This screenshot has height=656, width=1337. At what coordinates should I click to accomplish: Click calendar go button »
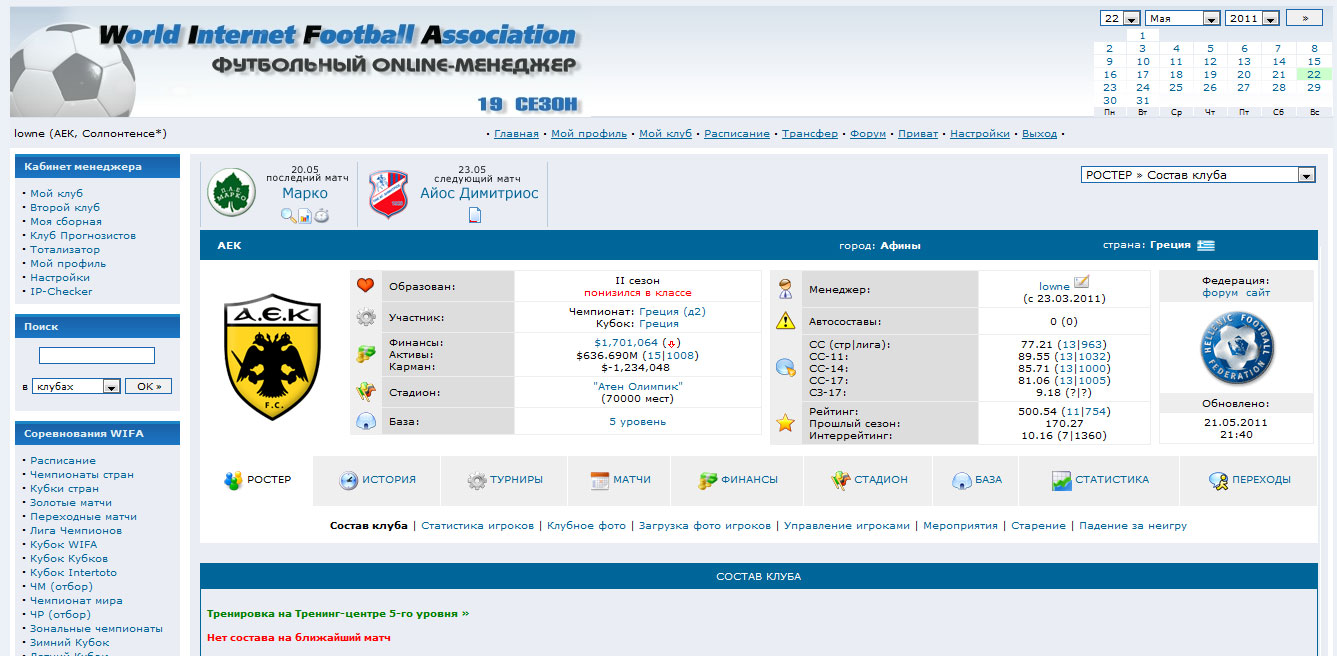[1304, 18]
